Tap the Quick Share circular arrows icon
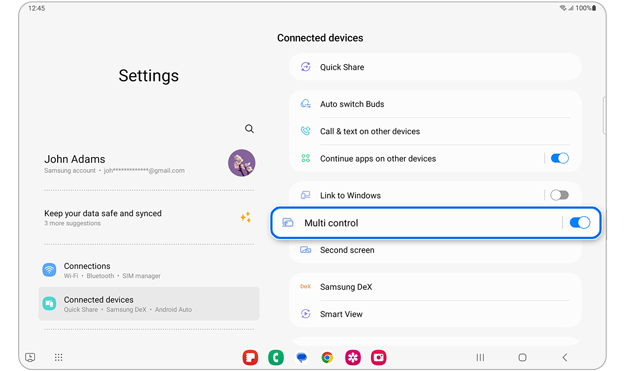Viewport: 624px width, 371px height. click(305, 67)
